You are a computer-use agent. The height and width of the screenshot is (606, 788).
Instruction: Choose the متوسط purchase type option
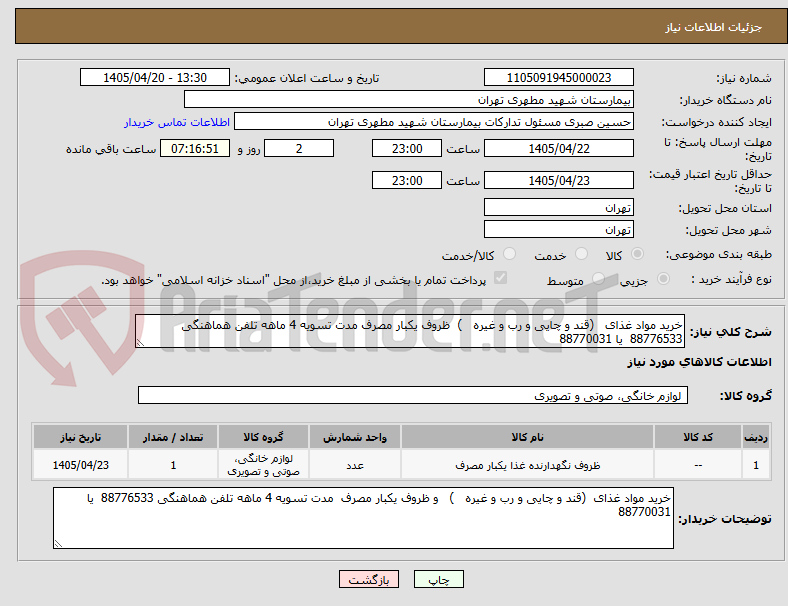pyautogui.click(x=598, y=279)
